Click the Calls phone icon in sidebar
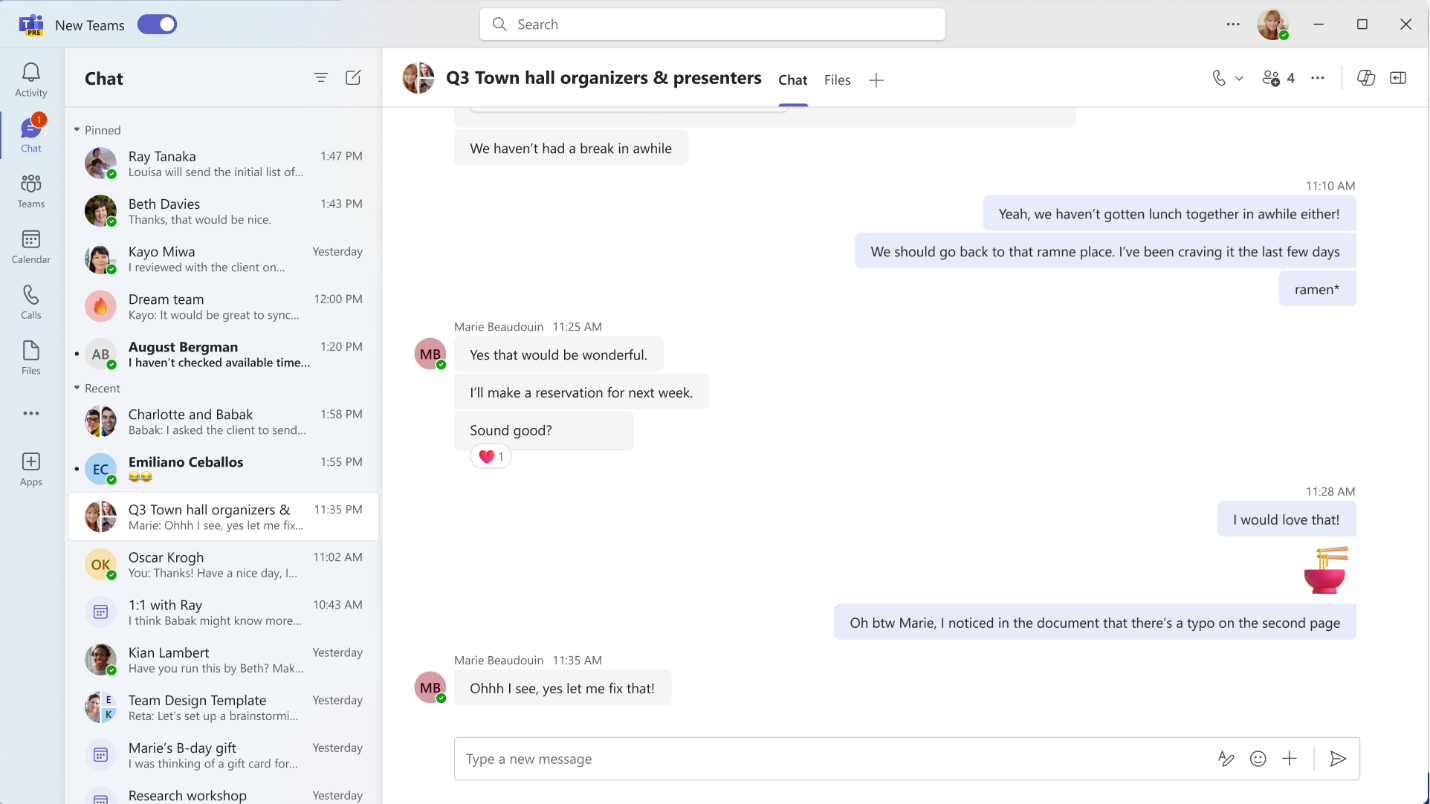Viewport: 1430px width, 804px height. (31, 301)
